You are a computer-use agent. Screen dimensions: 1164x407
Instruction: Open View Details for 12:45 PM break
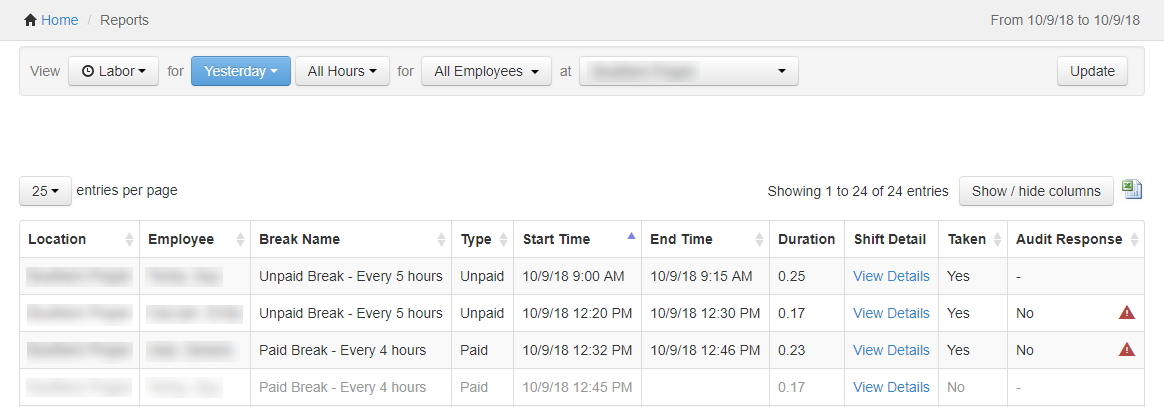coord(891,387)
